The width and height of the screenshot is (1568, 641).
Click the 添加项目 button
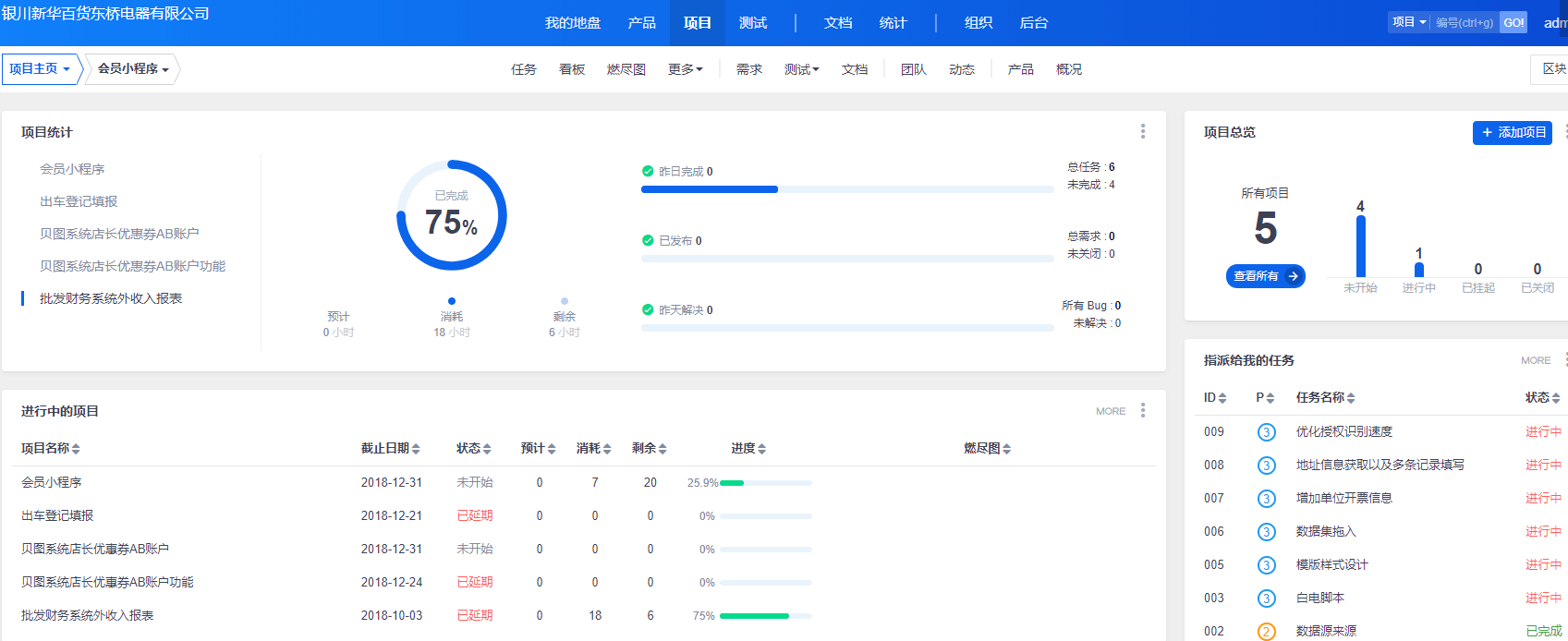point(1512,132)
